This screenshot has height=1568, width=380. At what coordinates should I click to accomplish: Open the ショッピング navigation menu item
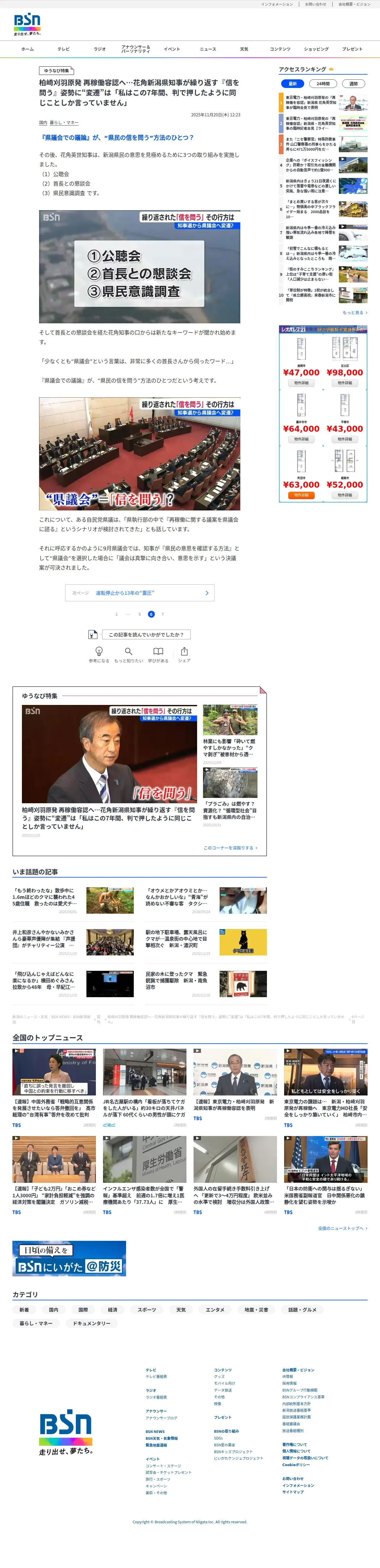316,49
